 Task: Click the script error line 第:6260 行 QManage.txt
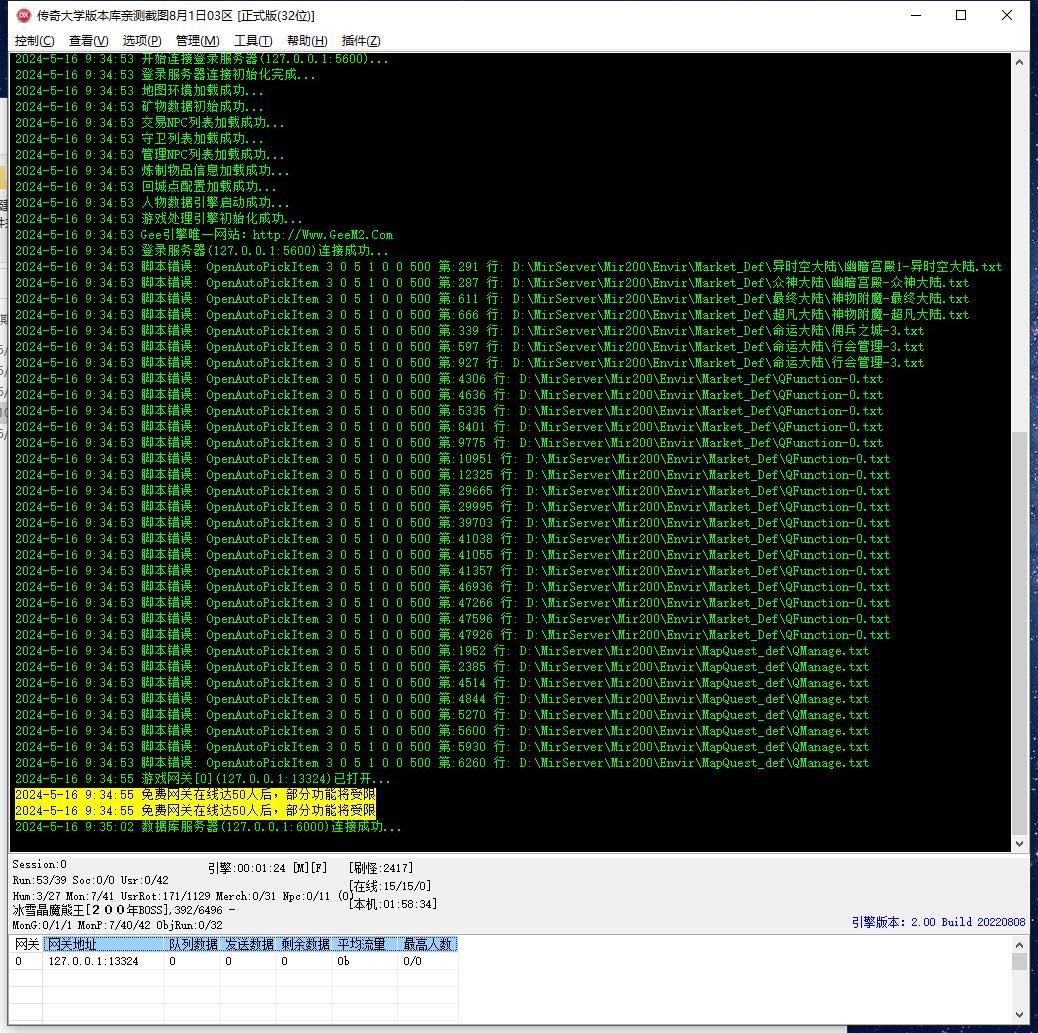pyautogui.click(x=442, y=763)
